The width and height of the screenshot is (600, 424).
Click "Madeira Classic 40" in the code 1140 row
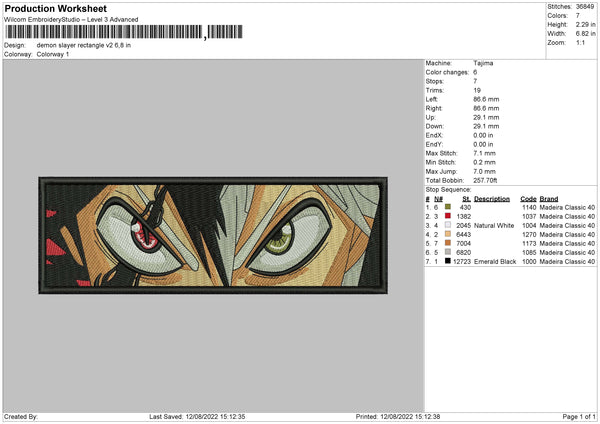(567, 207)
